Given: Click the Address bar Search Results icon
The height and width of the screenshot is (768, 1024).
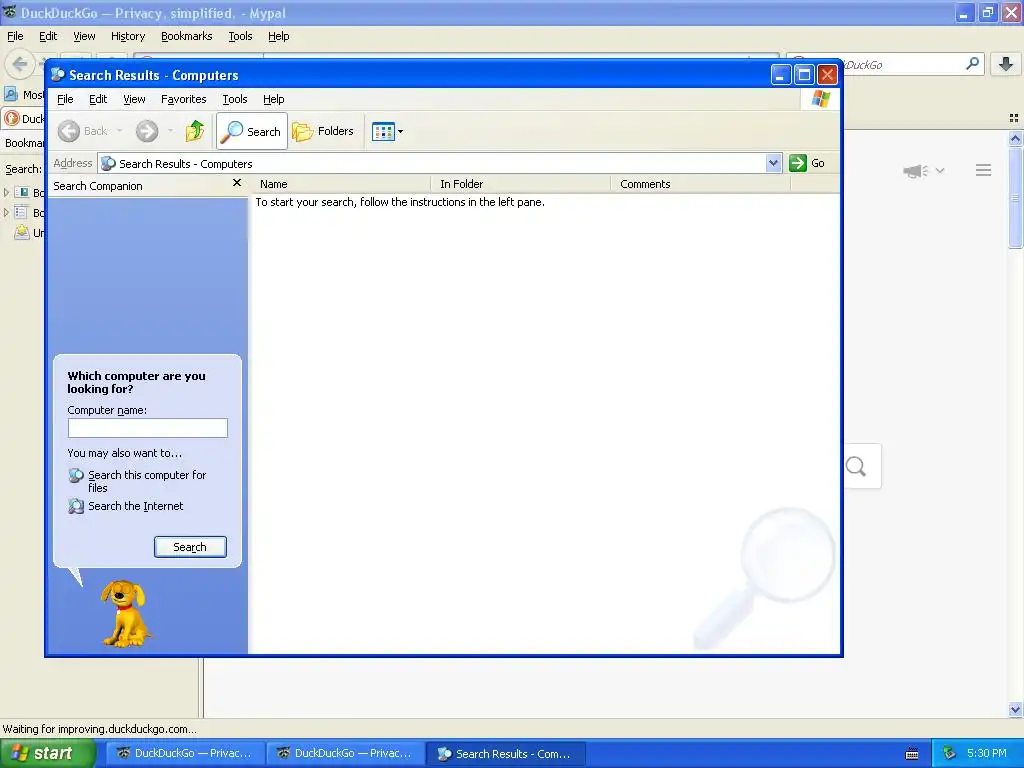Looking at the screenshot, I should [x=108, y=163].
